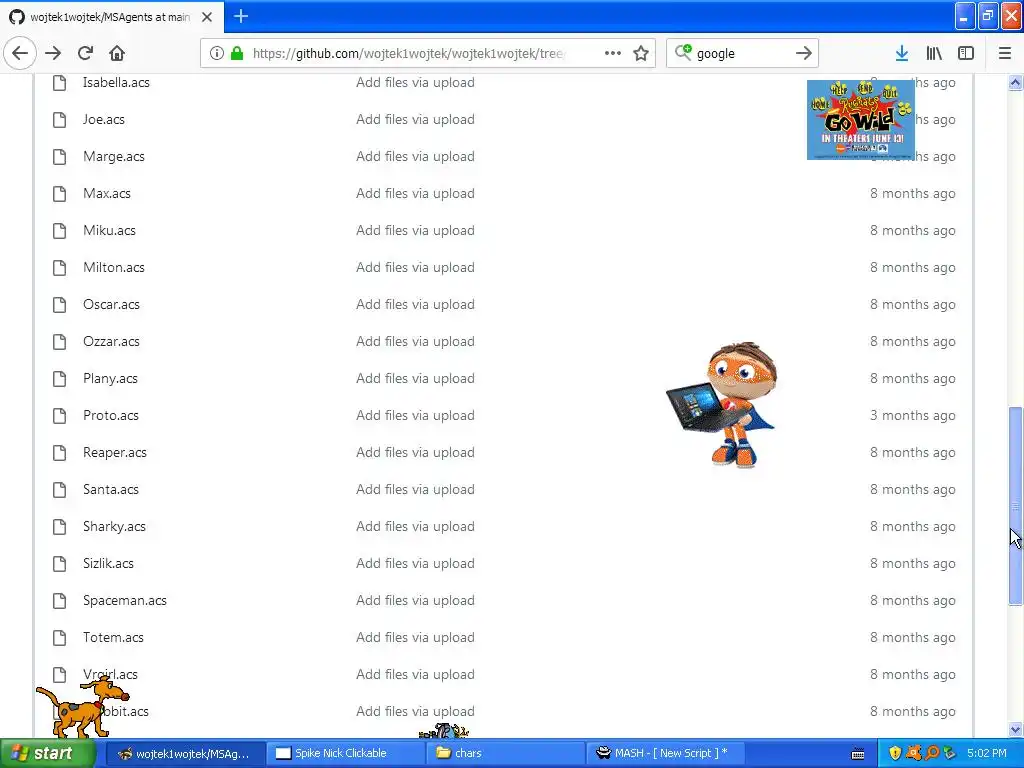Image resolution: width=1024 pixels, height=768 pixels.
Task: Click the scrollbar up arrow
Action: [1016, 83]
